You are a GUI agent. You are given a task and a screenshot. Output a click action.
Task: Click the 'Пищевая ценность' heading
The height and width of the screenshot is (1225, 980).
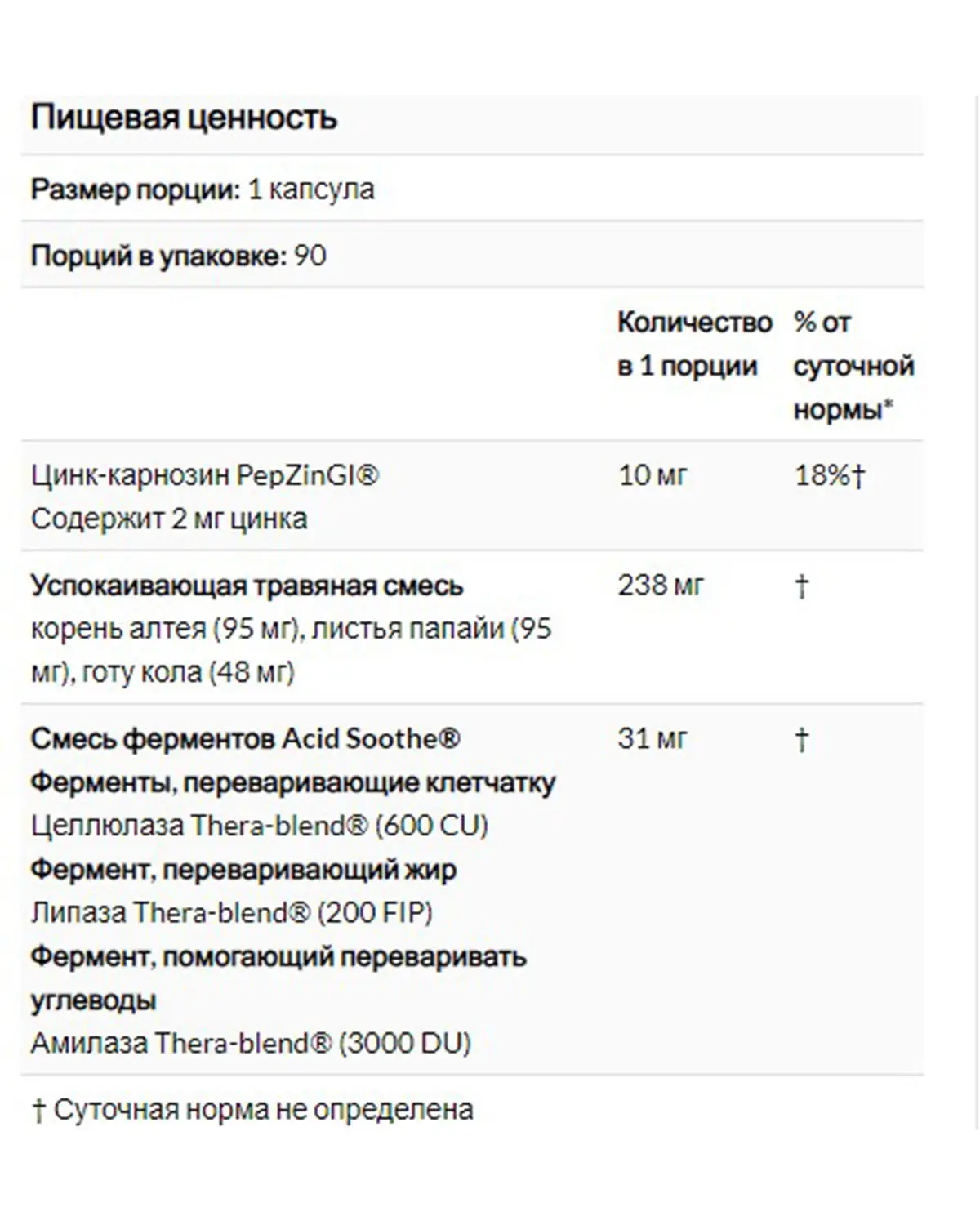(x=184, y=118)
